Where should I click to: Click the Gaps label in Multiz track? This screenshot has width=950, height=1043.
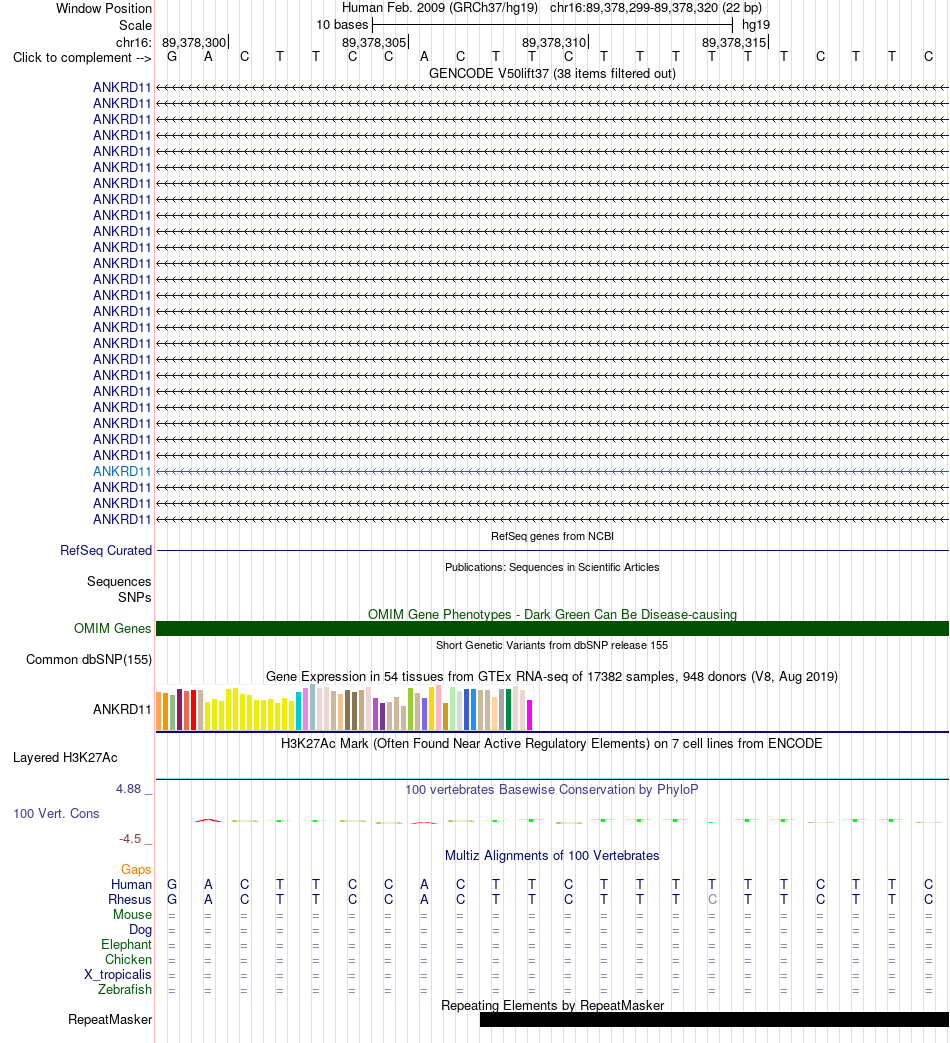point(136,869)
